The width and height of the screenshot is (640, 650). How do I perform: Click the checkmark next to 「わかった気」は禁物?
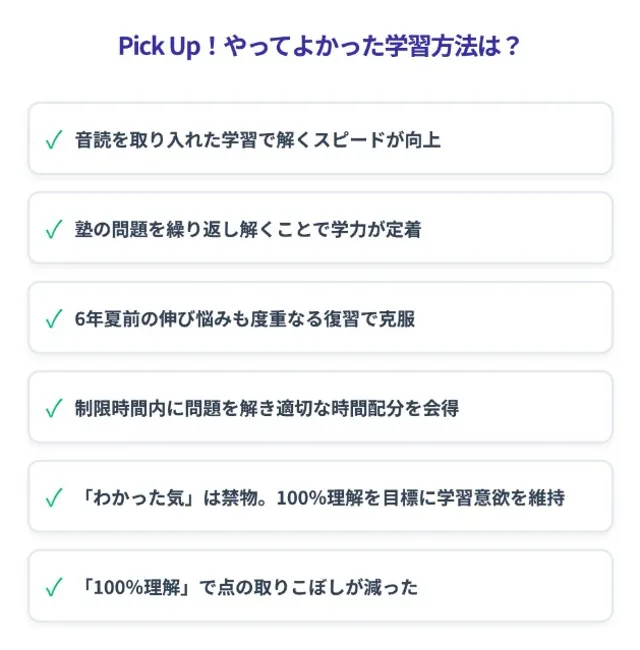tap(54, 497)
